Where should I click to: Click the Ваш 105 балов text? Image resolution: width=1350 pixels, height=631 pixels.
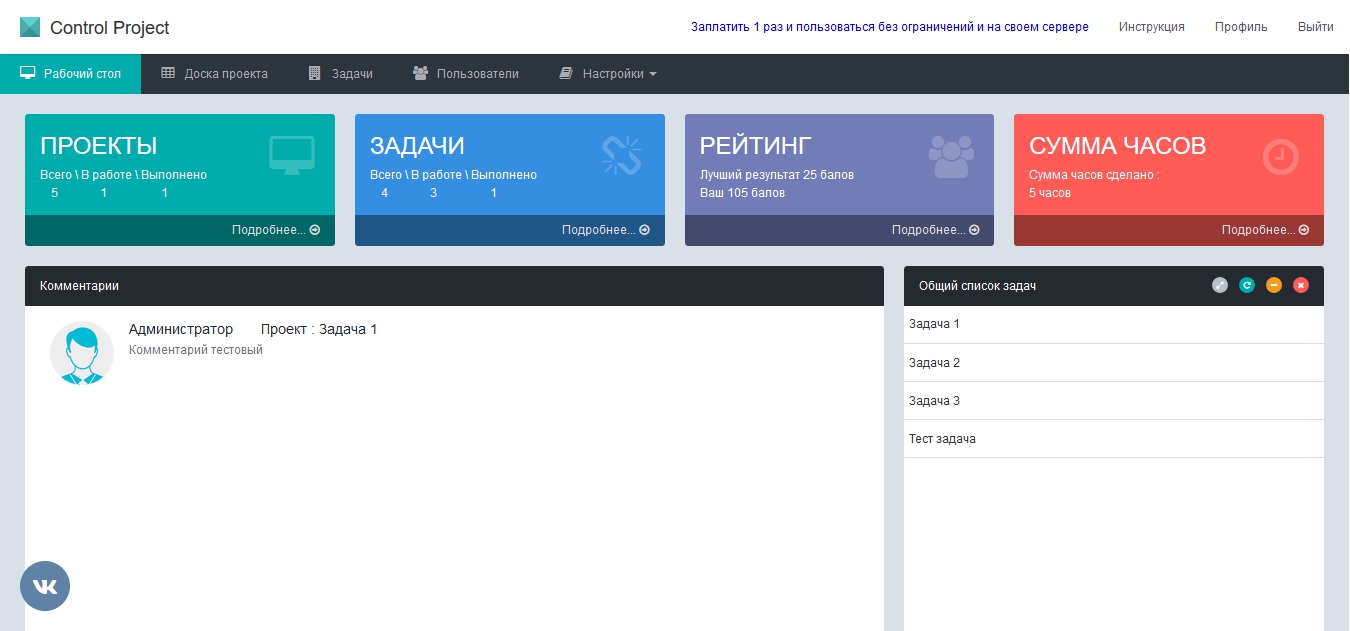click(x=742, y=193)
